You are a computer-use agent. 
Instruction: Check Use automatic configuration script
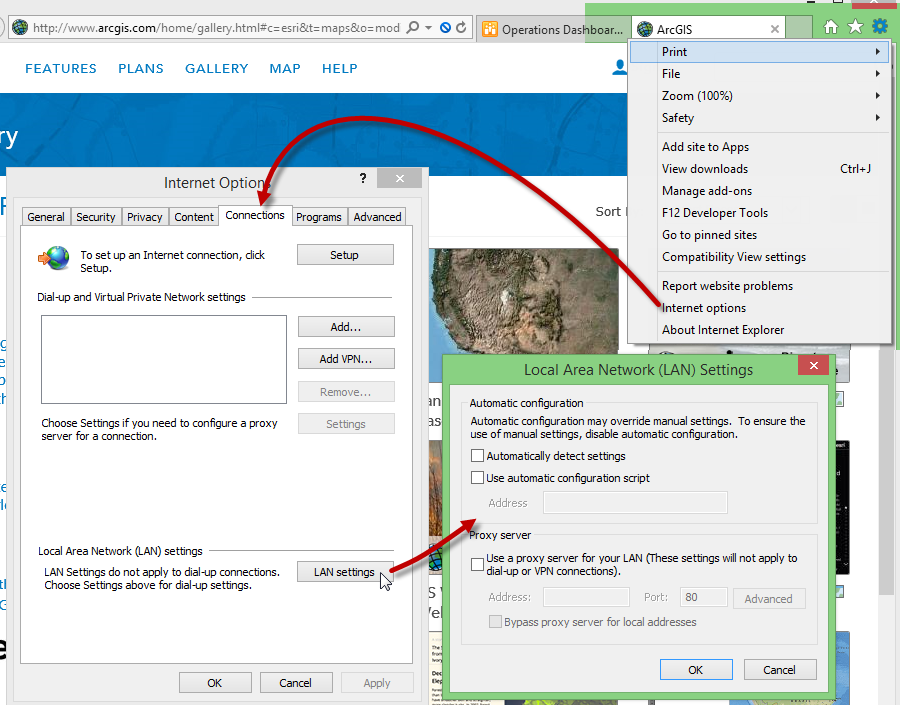(477, 478)
